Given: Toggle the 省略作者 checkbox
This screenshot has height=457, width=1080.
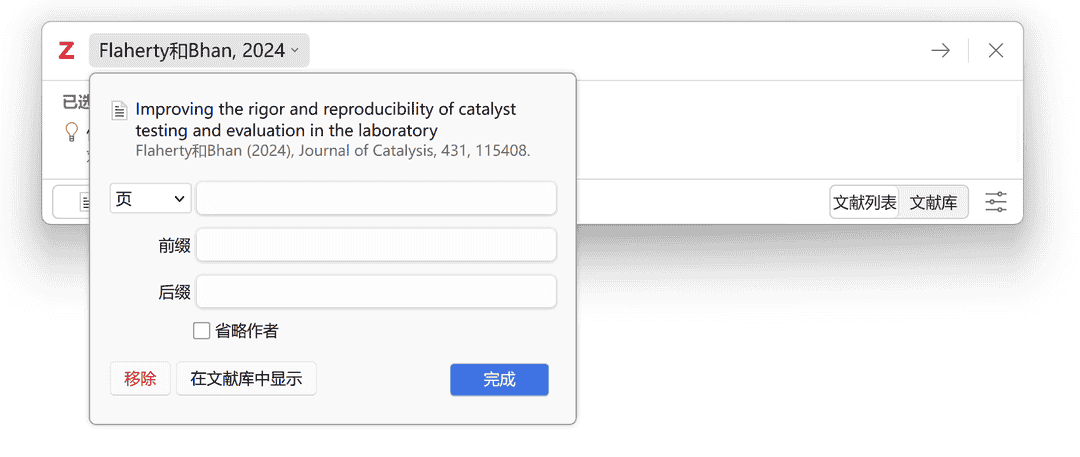Looking at the screenshot, I should point(202,331).
